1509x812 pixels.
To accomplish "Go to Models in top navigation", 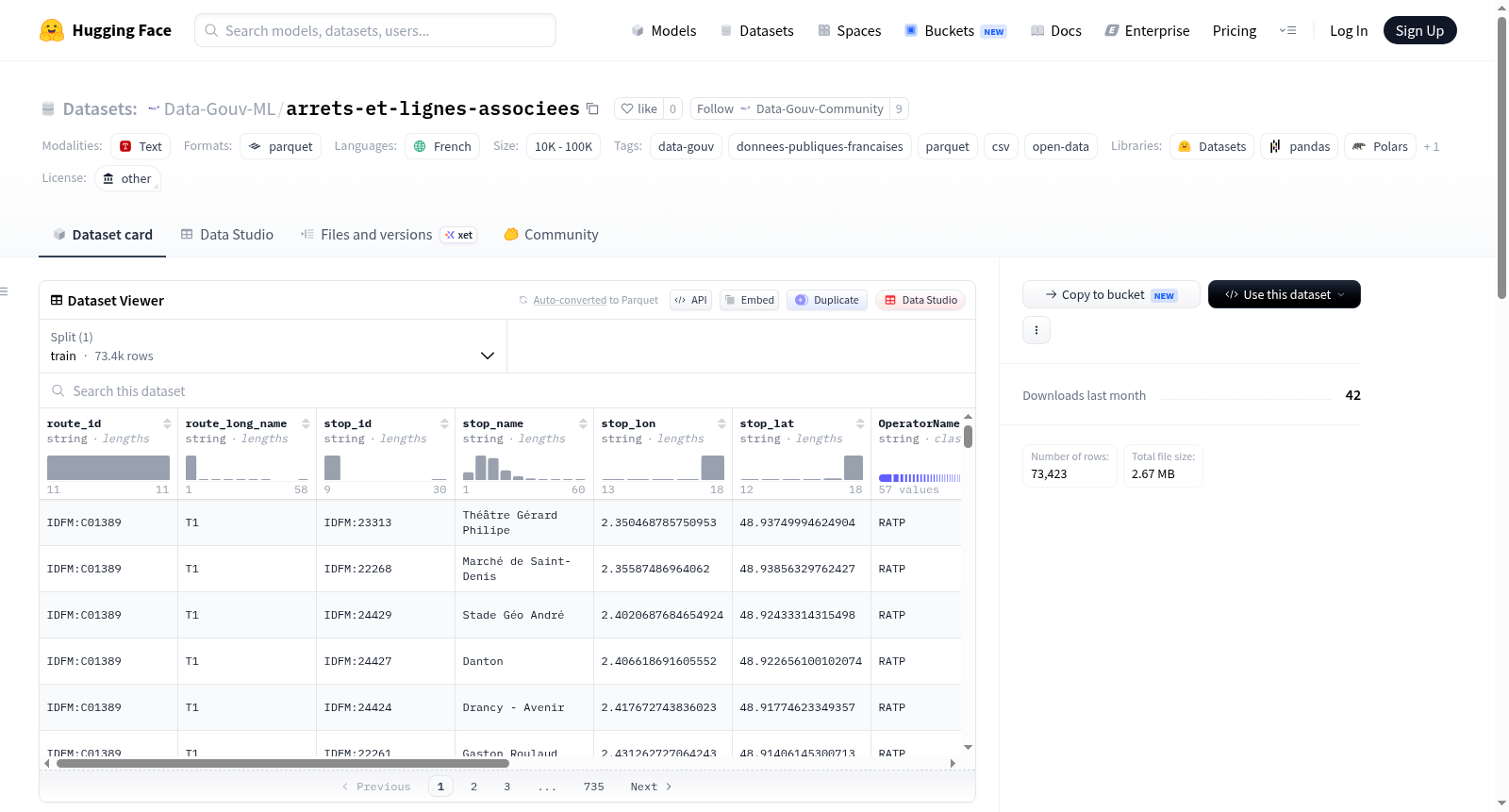I will click(x=664, y=30).
